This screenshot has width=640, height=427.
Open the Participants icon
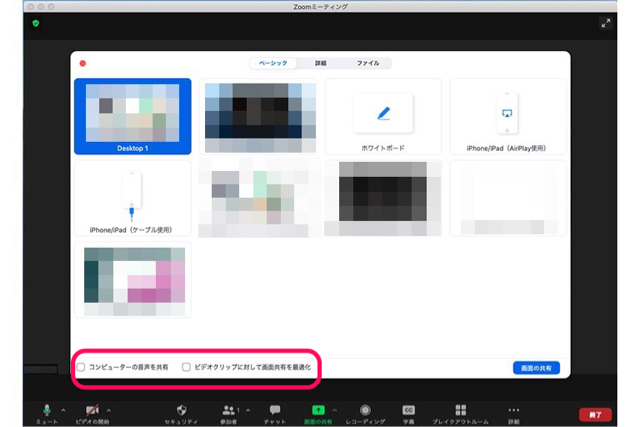point(229,410)
